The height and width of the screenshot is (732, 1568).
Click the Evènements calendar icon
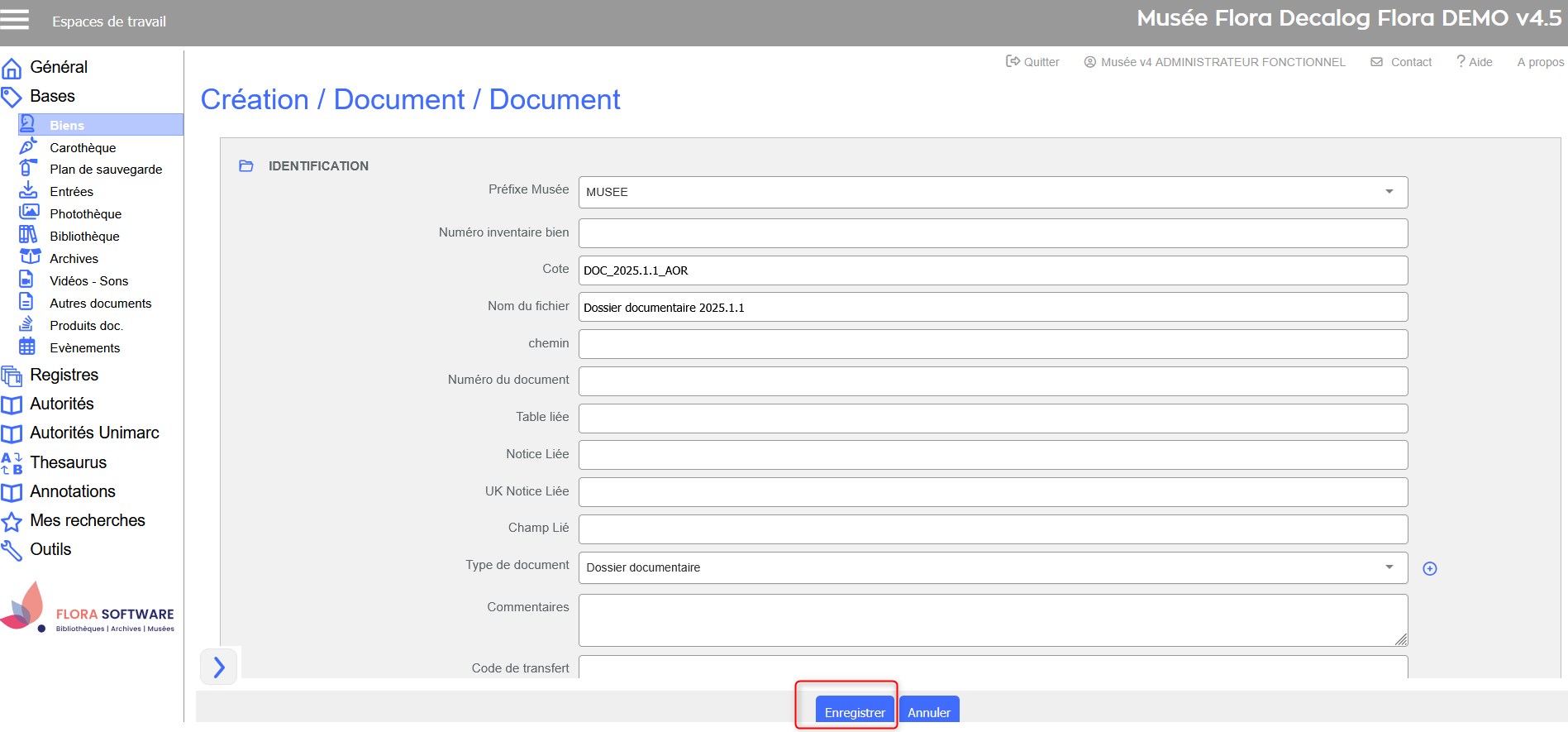point(27,347)
